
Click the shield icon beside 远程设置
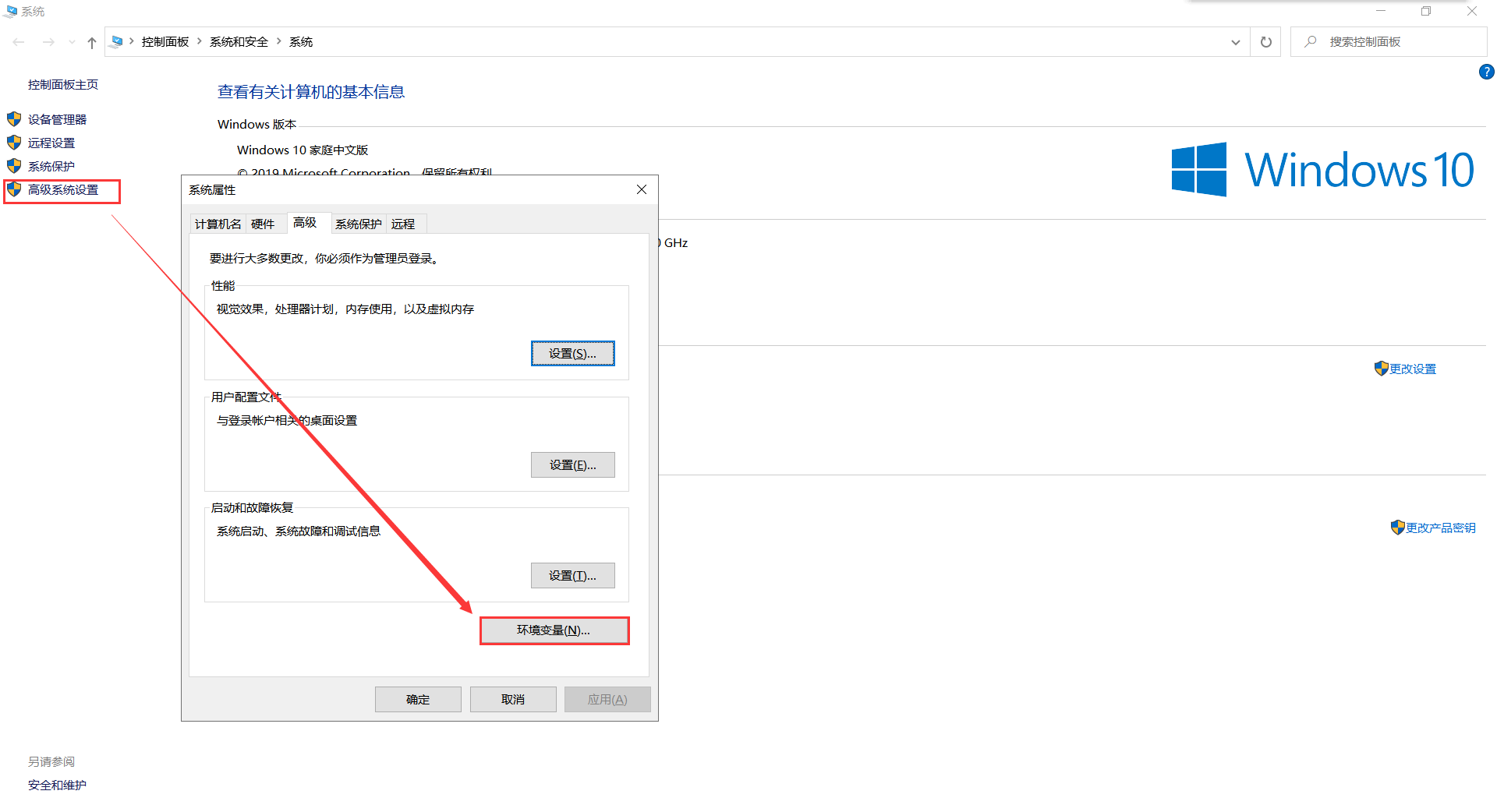[14, 143]
